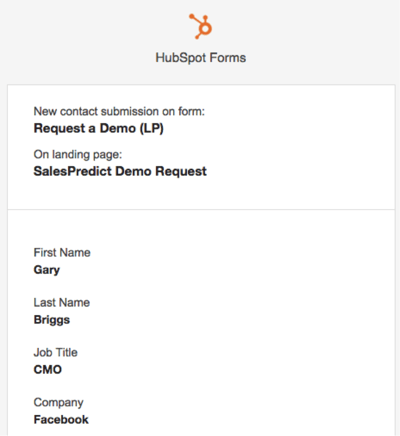Select the job title value CMO

click(x=48, y=370)
